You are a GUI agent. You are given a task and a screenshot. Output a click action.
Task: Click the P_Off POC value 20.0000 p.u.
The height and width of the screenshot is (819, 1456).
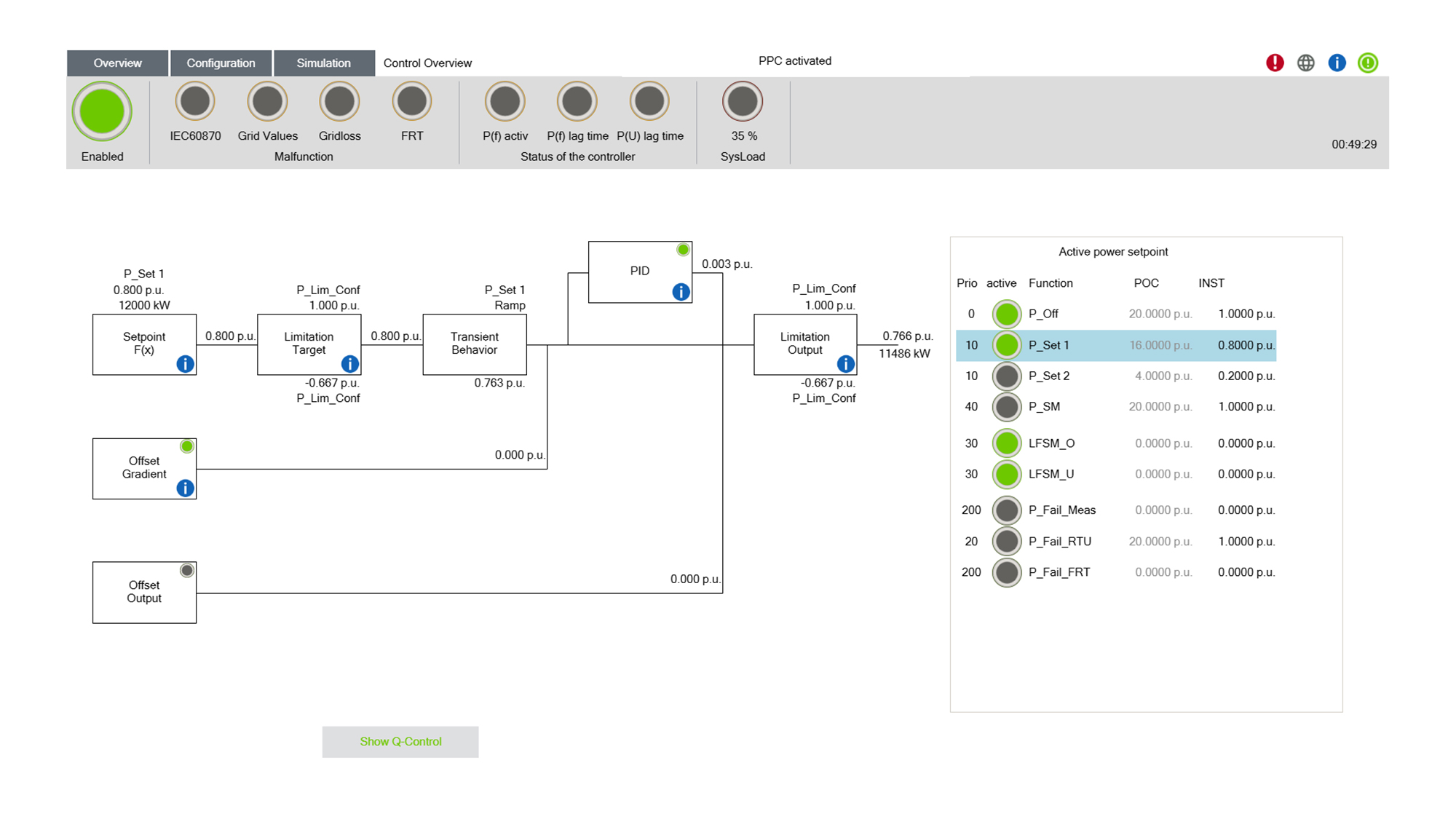[1160, 314]
